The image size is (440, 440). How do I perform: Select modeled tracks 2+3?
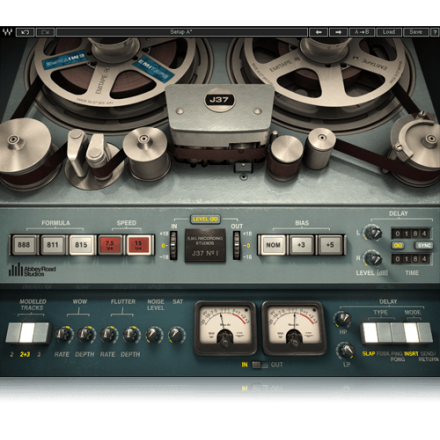(27, 332)
